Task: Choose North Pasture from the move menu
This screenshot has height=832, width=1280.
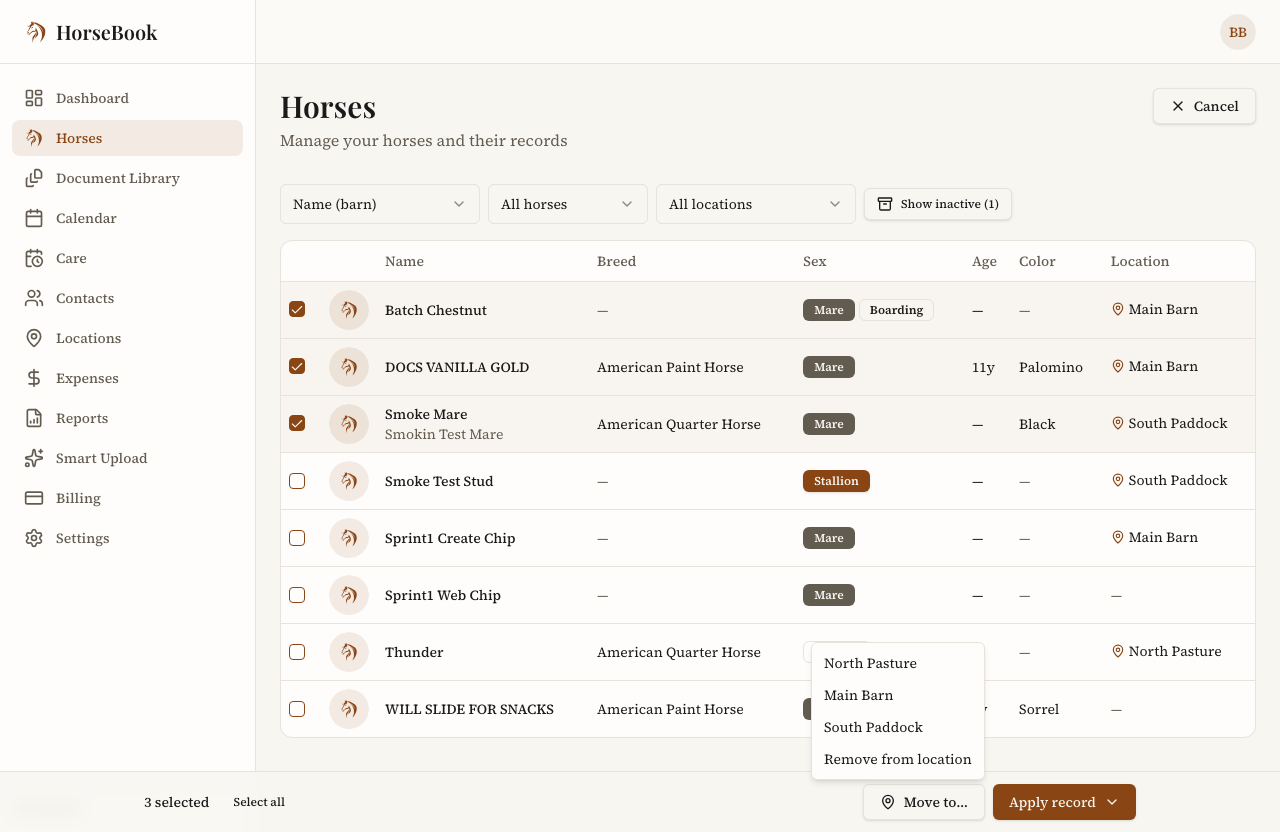Action: (898, 663)
